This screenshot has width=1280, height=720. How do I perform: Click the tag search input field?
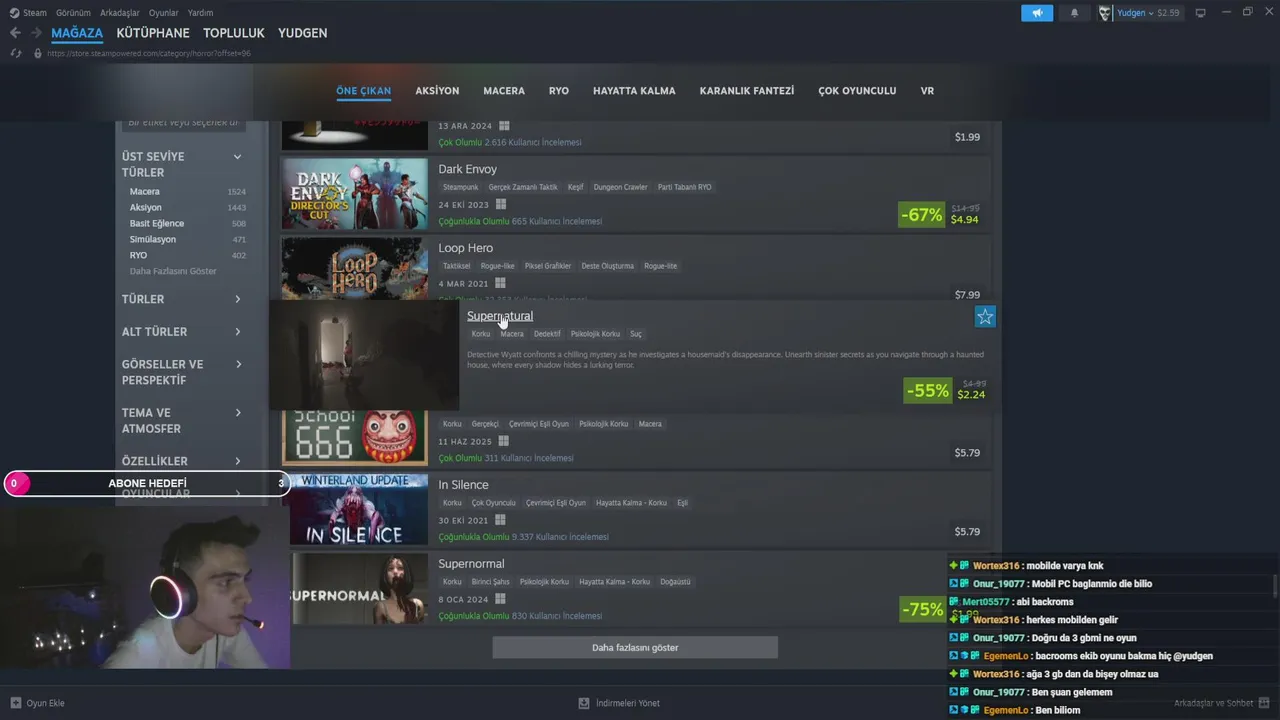(x=185, y=123)
